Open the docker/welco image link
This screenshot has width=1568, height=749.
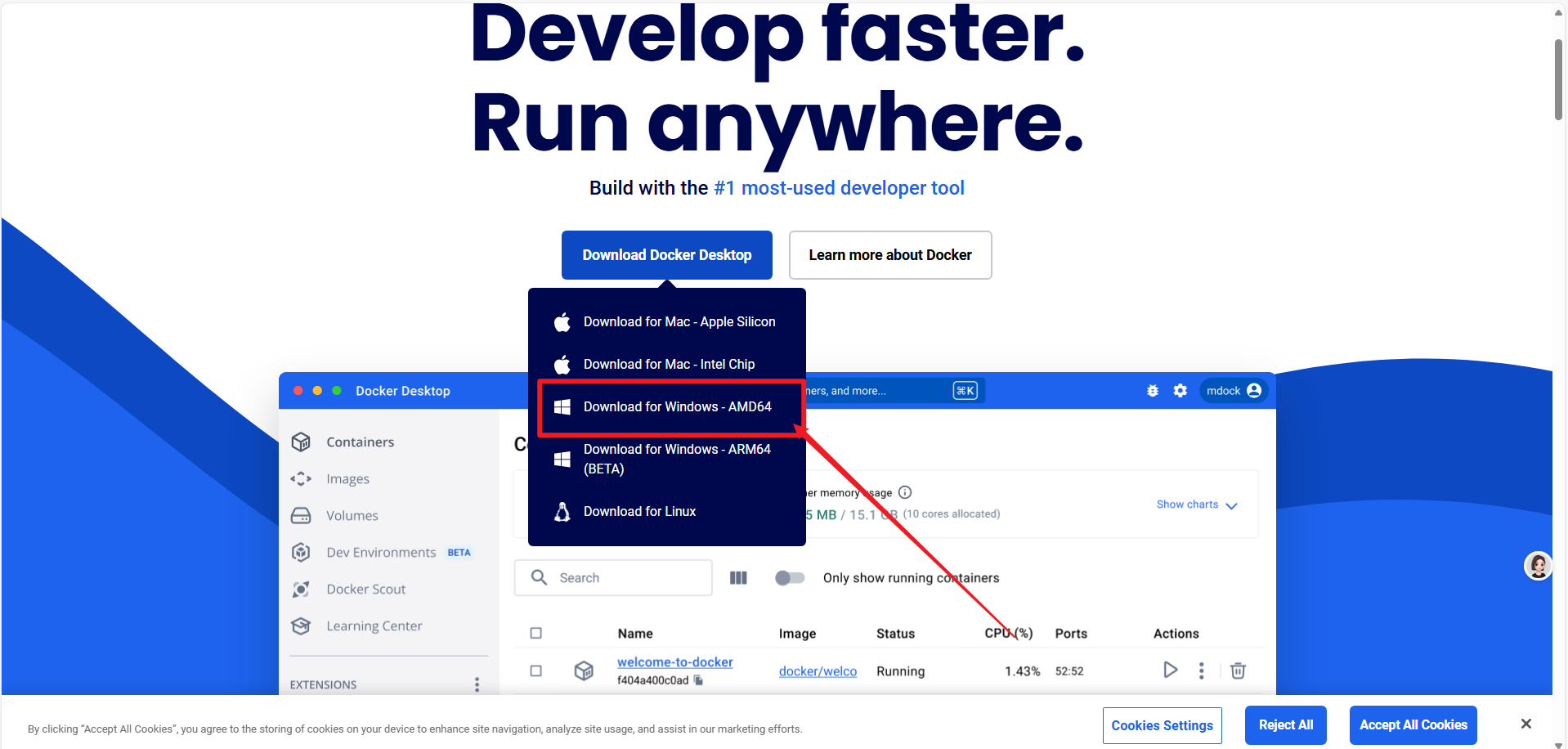coord(818,671)
